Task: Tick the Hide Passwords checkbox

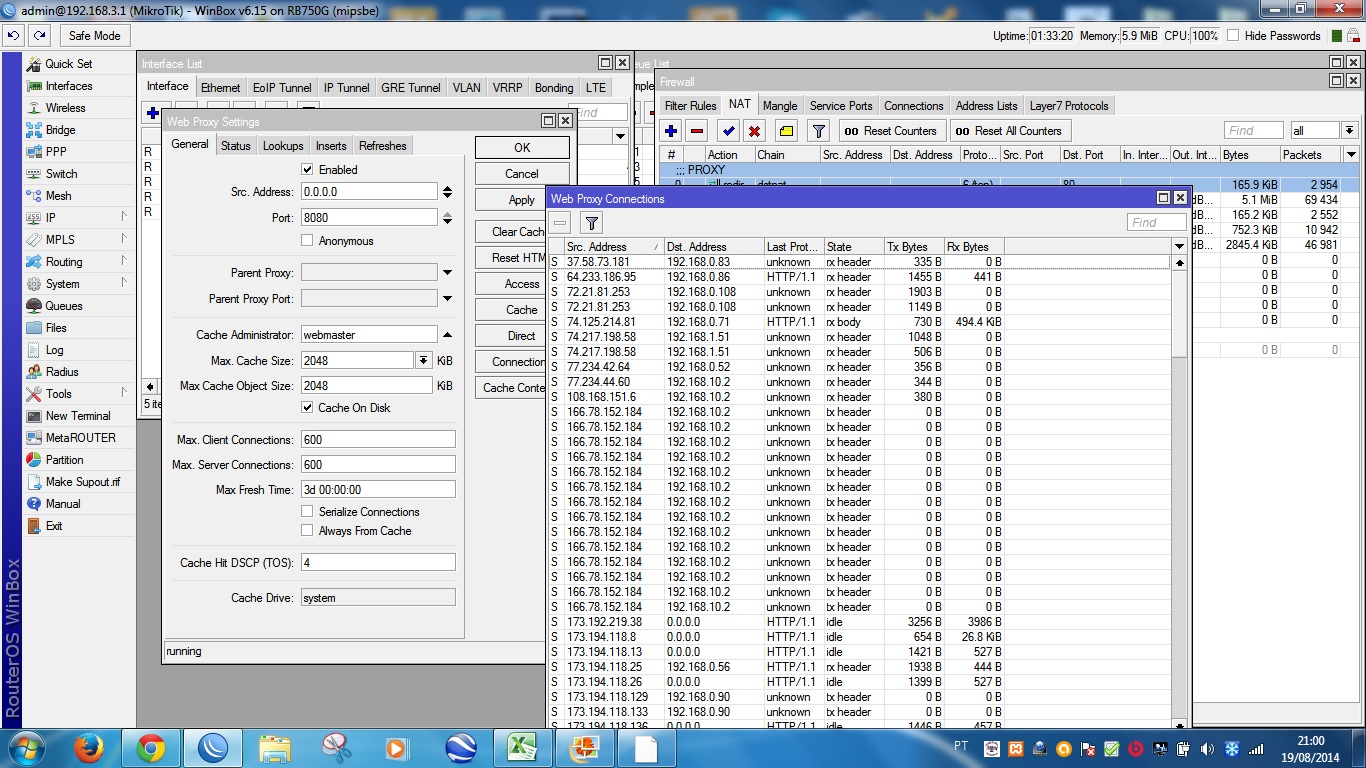Action: pos(1233,36)
